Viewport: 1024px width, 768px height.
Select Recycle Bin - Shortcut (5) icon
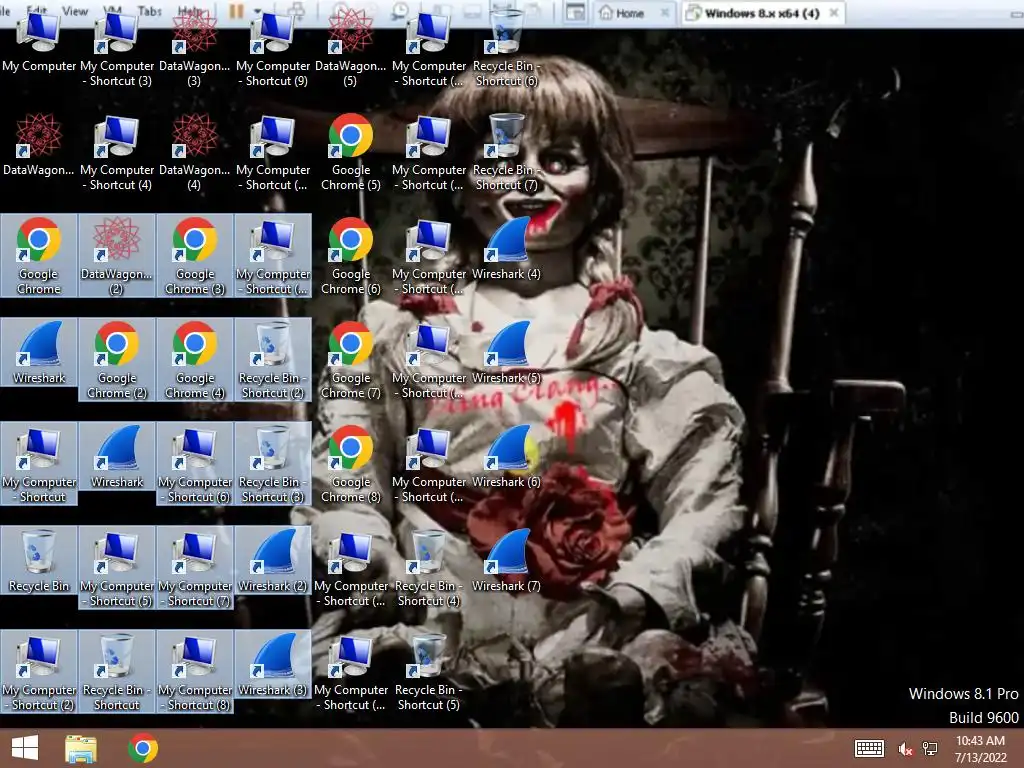428,671
